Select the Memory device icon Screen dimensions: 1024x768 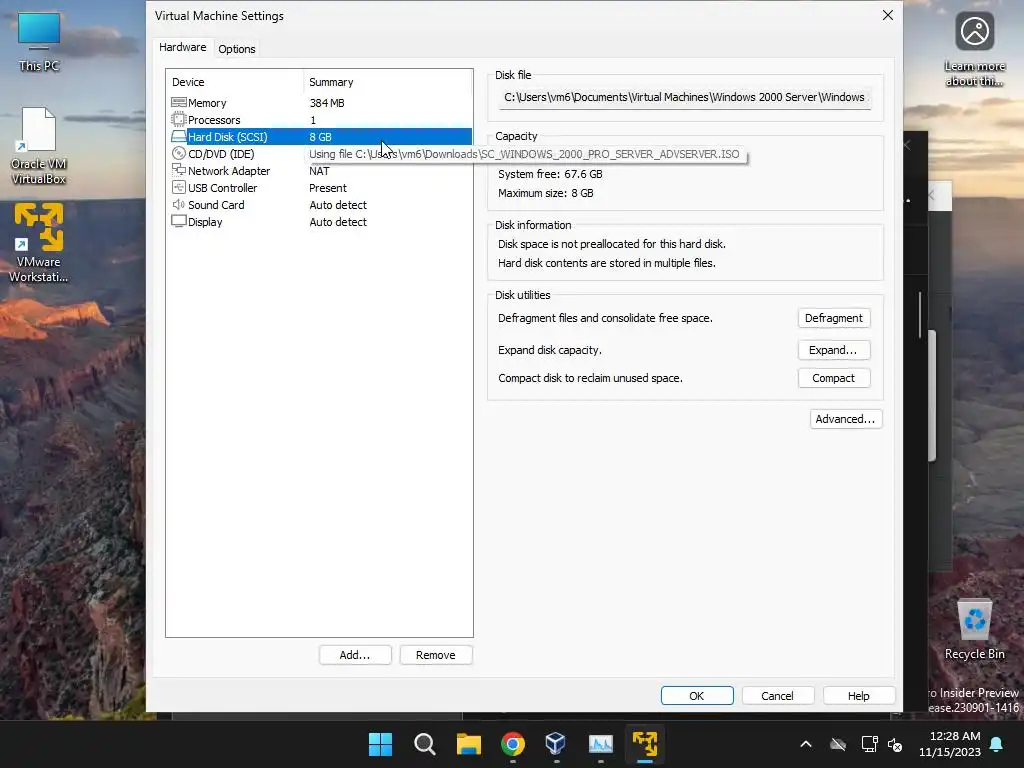coord(178,103)
